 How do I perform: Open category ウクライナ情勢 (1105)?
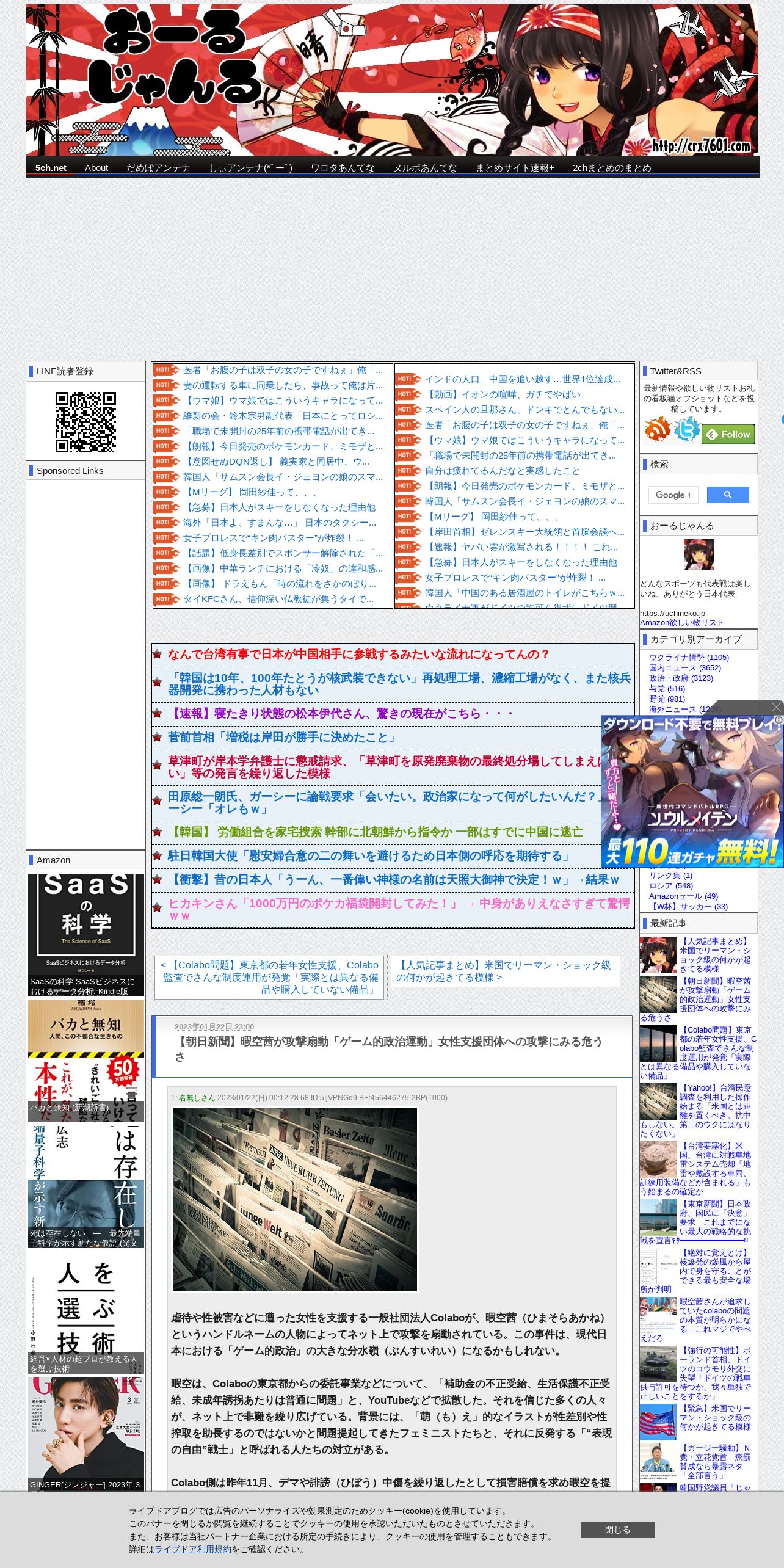tap(689, 658)
